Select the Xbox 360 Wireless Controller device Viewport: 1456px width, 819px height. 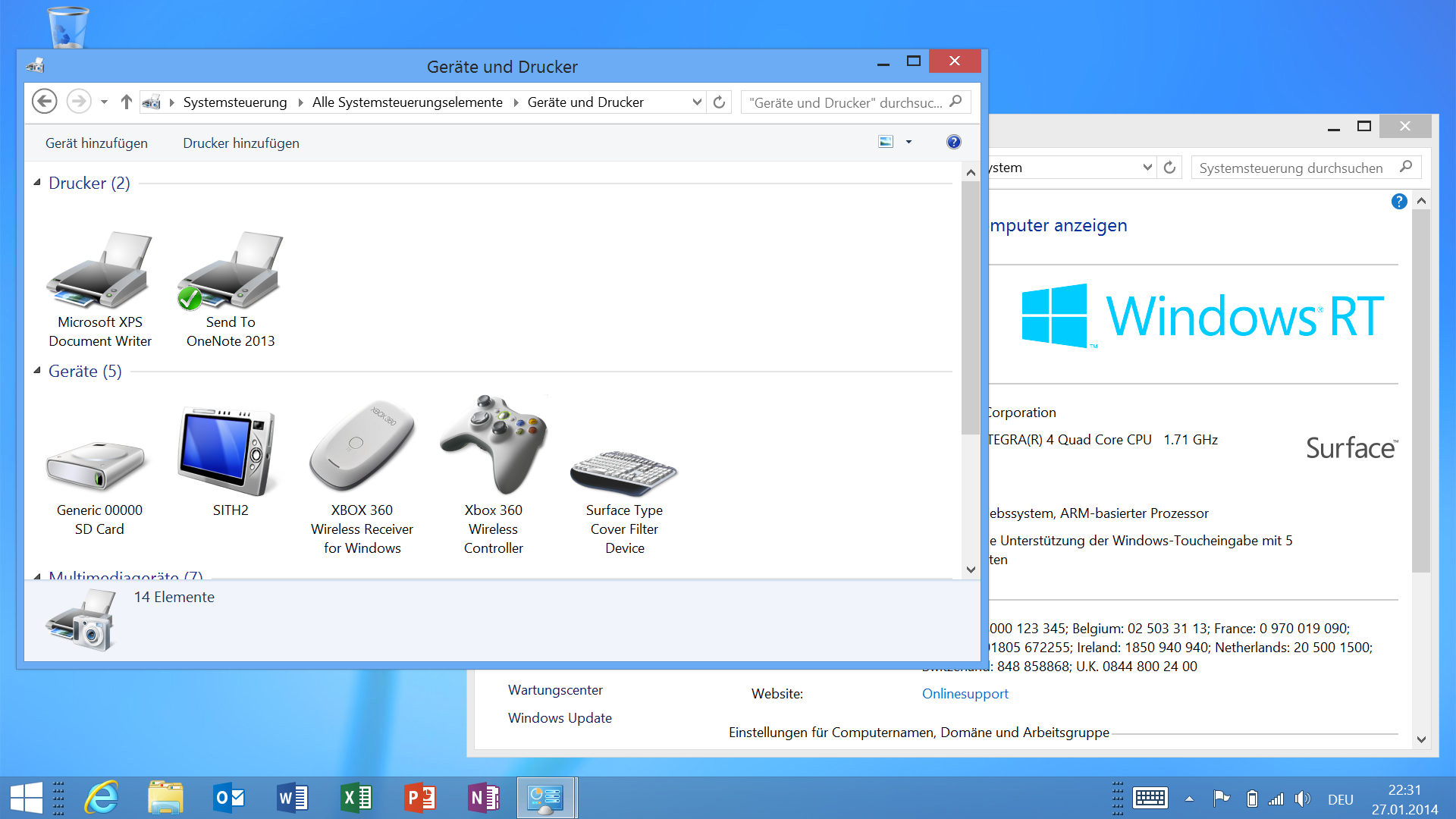[x=493, y=475]
